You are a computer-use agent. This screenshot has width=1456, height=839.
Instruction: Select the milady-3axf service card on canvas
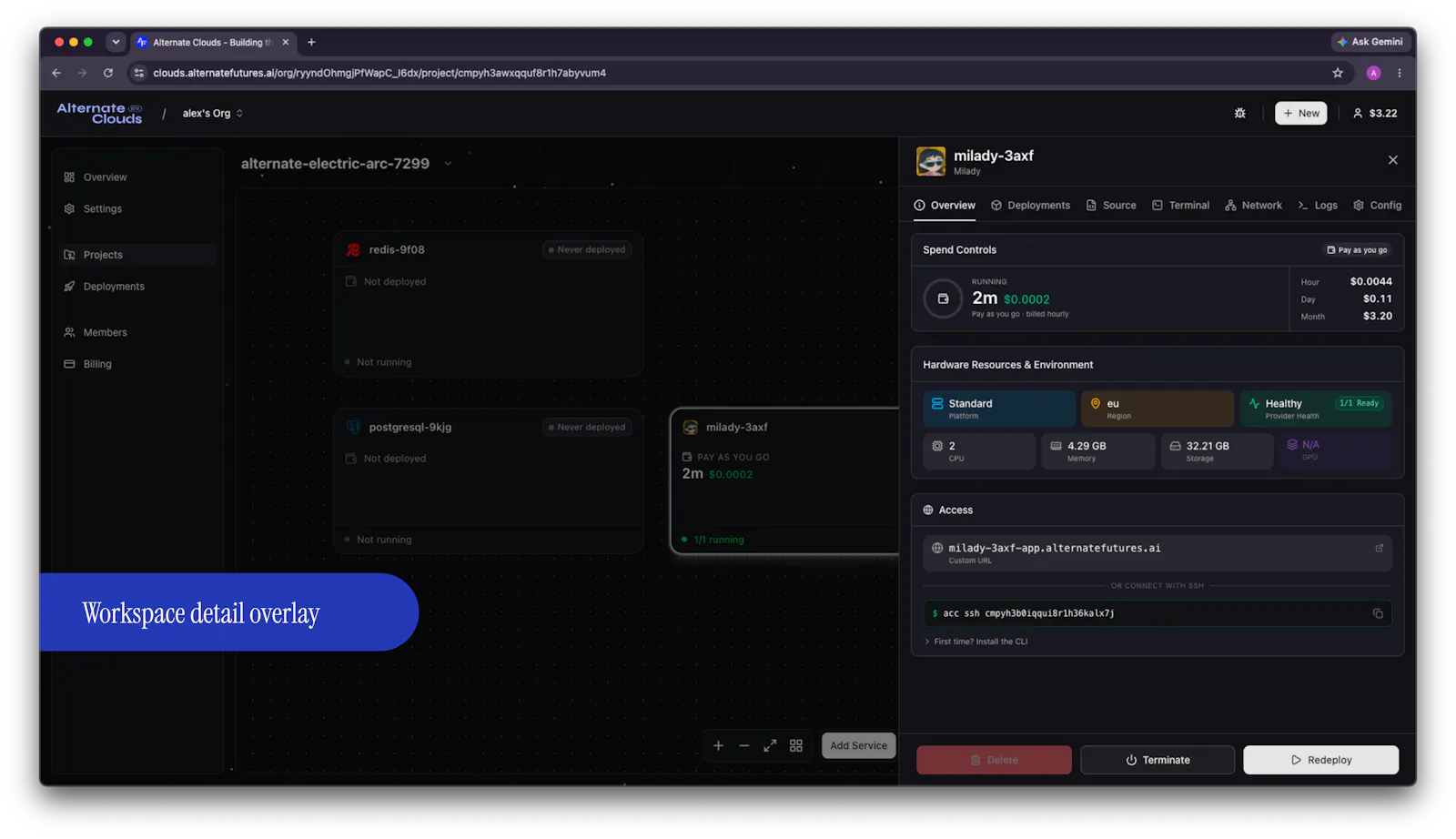point(784,481)
